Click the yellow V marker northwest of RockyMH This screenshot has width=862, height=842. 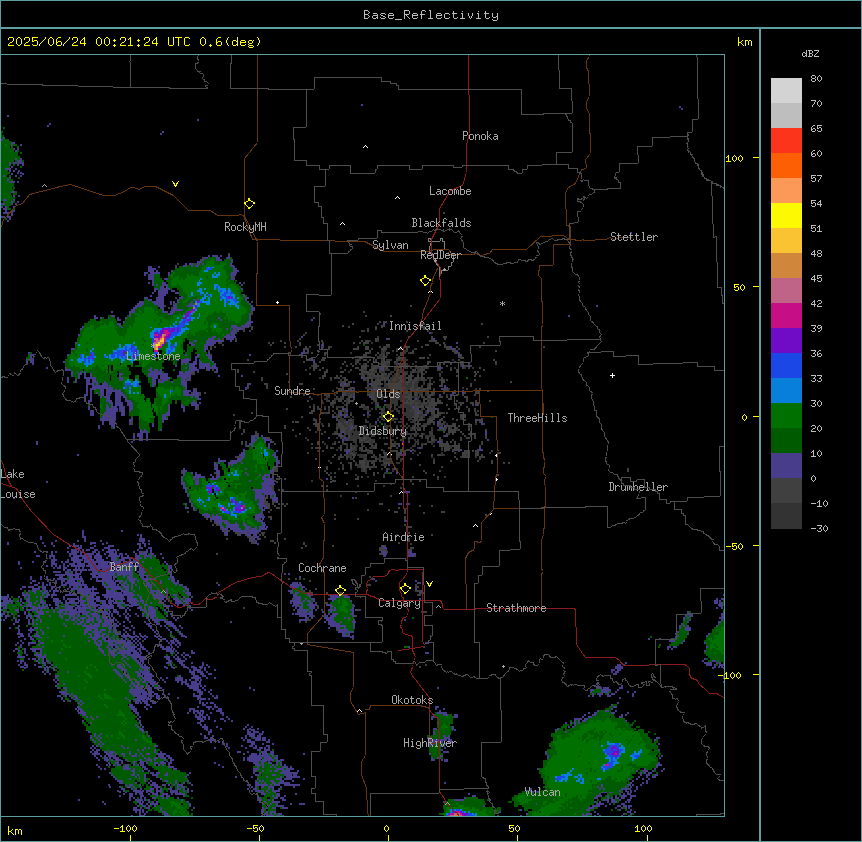click(x=175, y=184)
